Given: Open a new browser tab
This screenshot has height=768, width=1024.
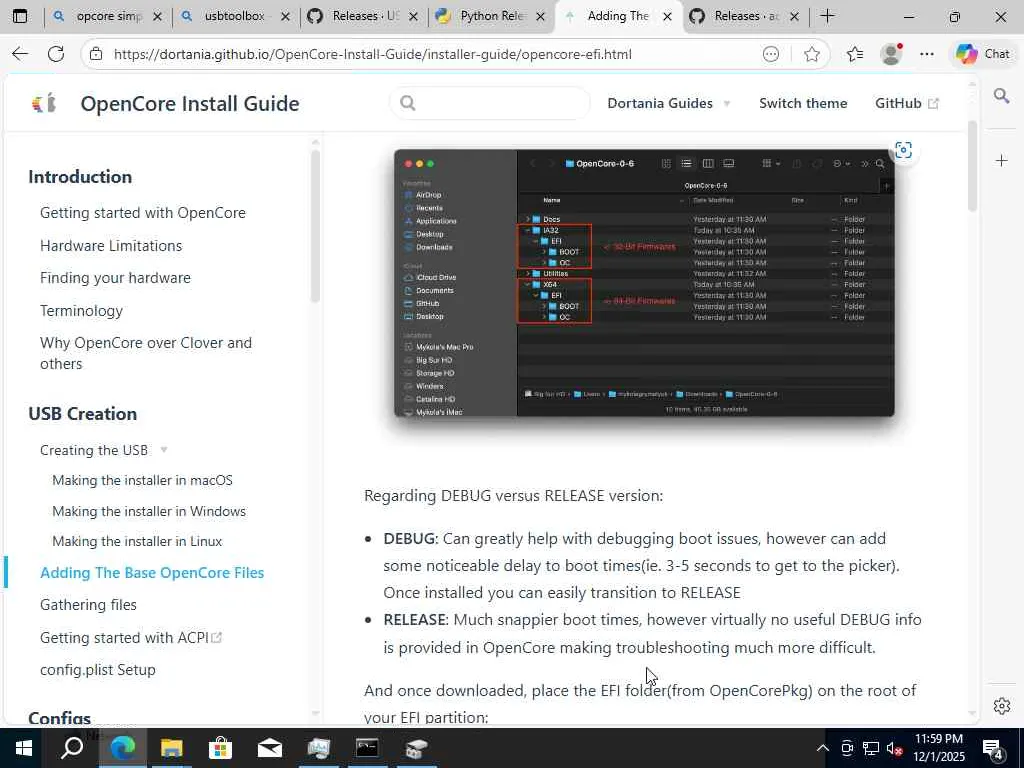Looking at the screenshot, I should click(827, 16).
